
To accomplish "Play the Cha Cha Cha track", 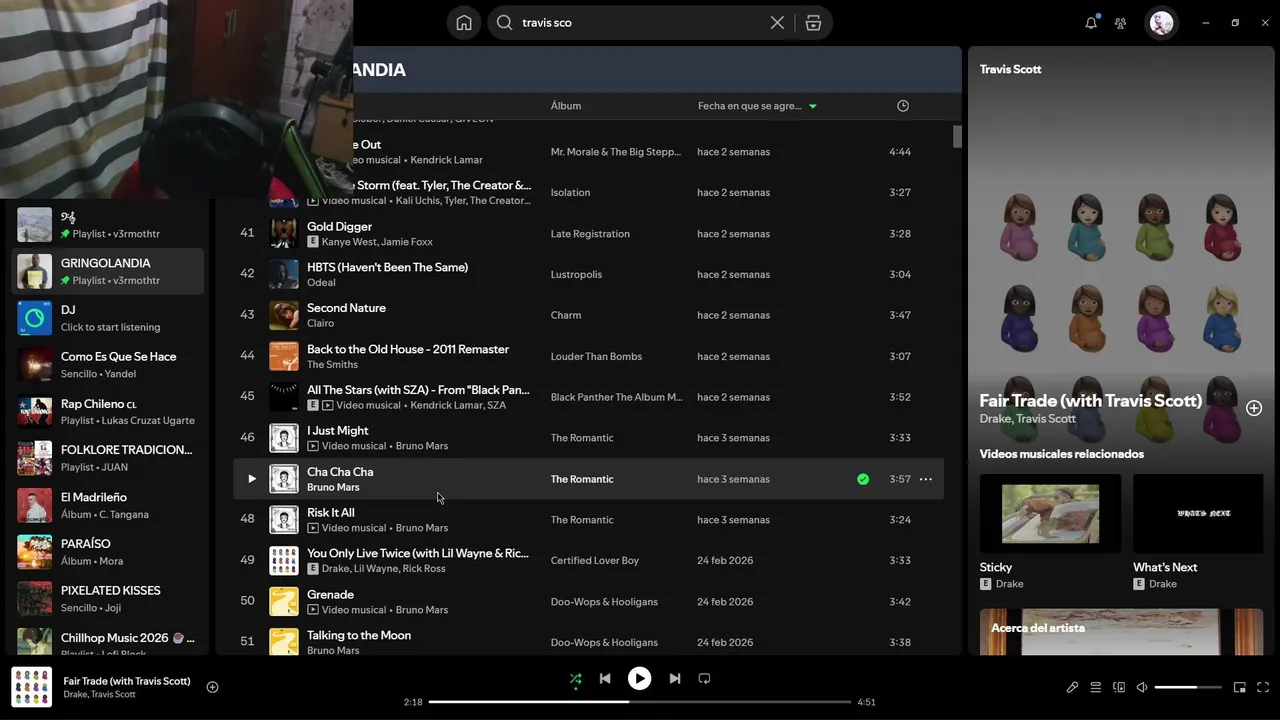I will [251, 479].
